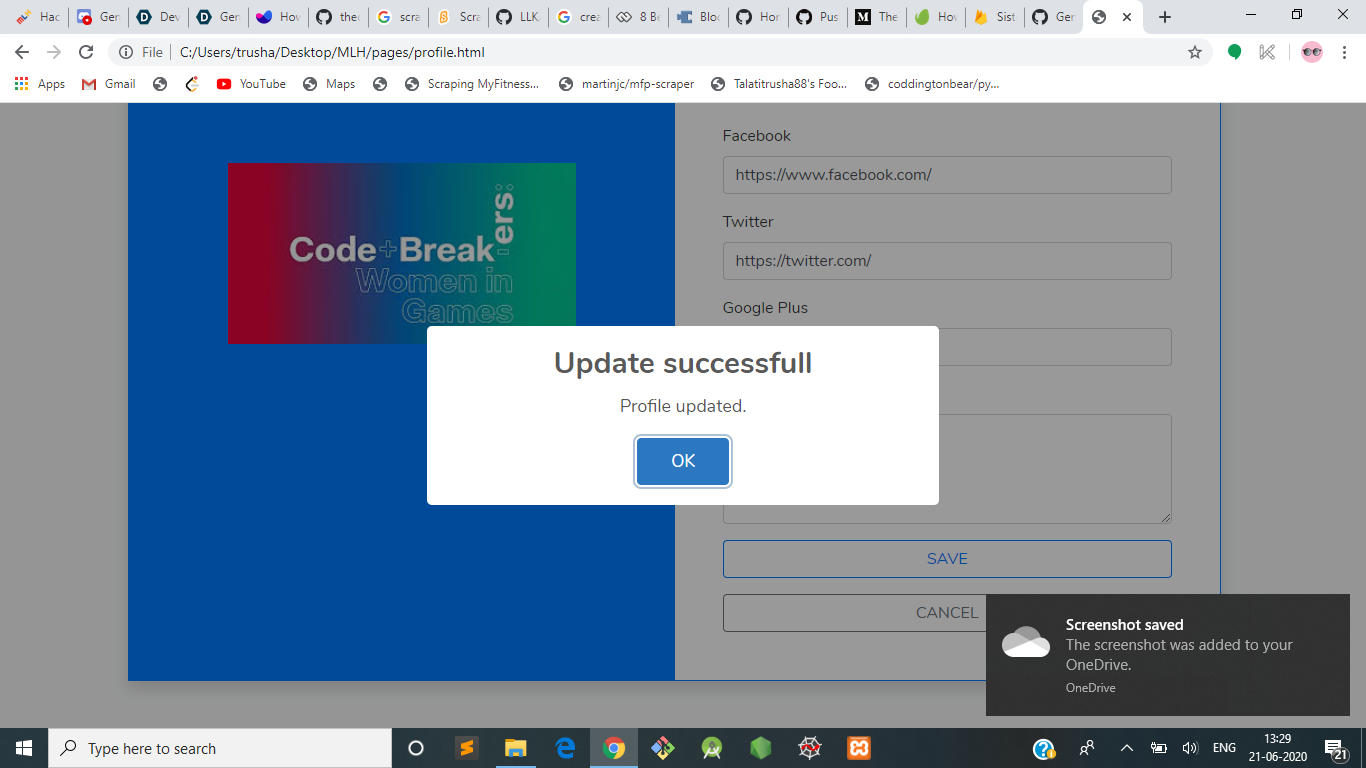
Task: Switch to the 'Hac' first tab
Action: pos(38,17)
